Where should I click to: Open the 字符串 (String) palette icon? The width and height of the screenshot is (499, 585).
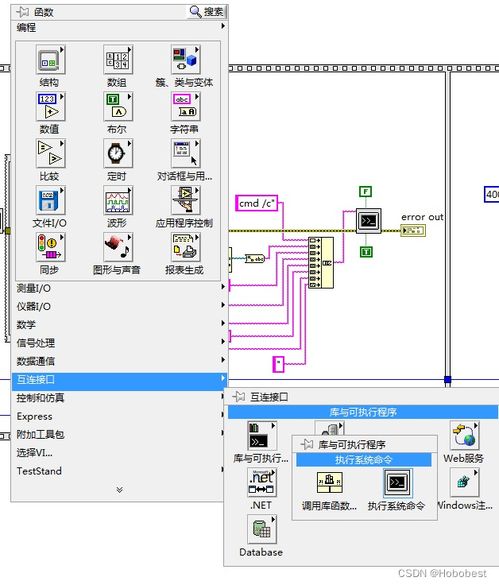point(185,107)
